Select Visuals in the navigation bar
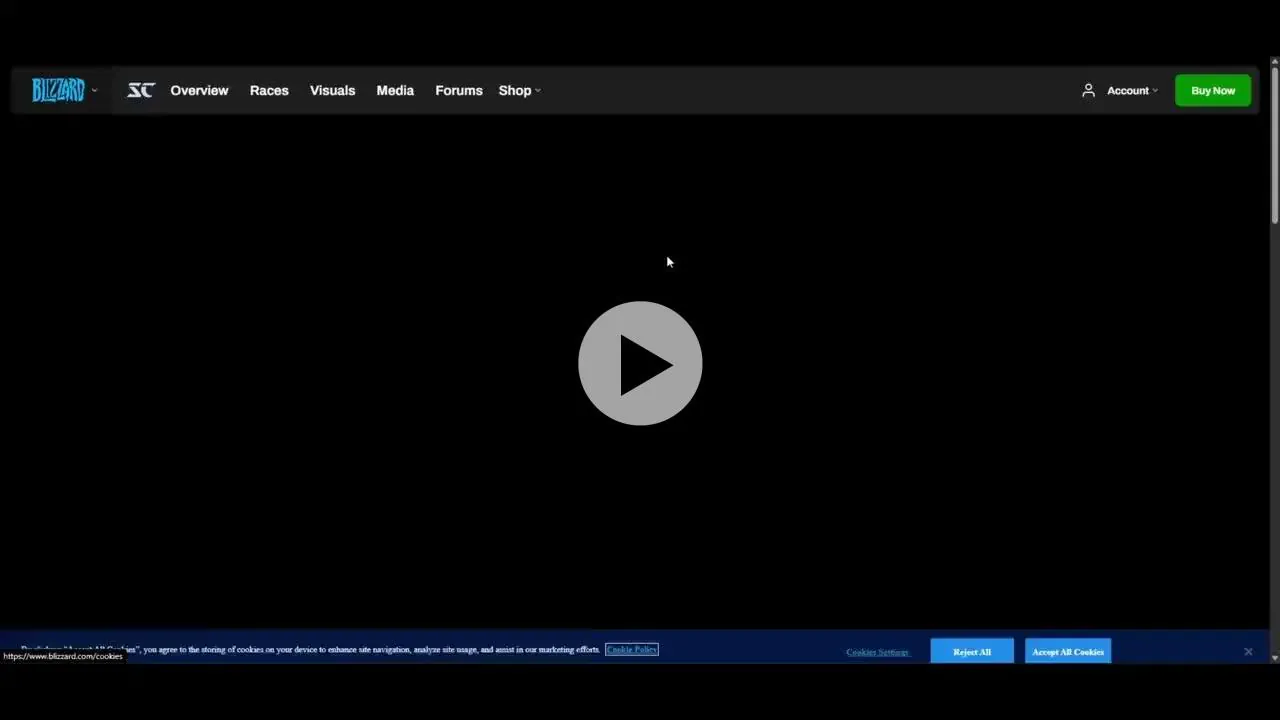Image resolution: width=1280 pixels, height=720 pixels. pyautogui.click(x=332, y=90)
